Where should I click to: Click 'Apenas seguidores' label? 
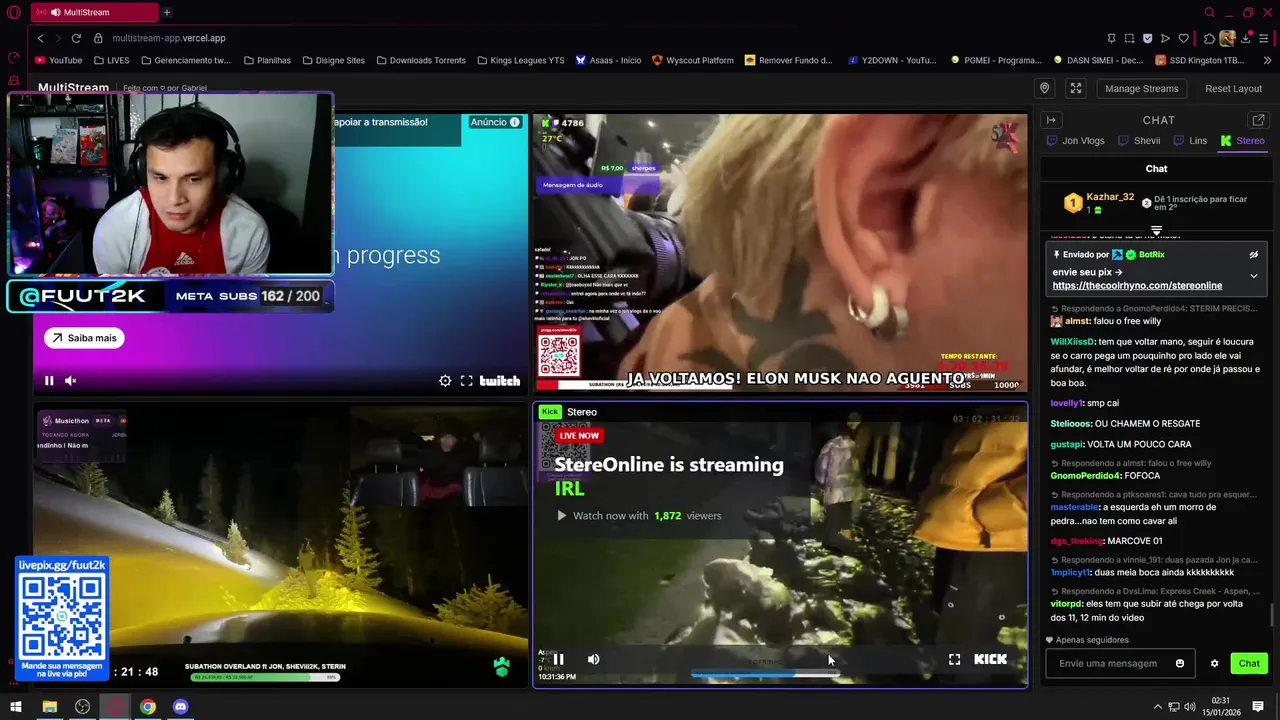tap(1092, 640)
